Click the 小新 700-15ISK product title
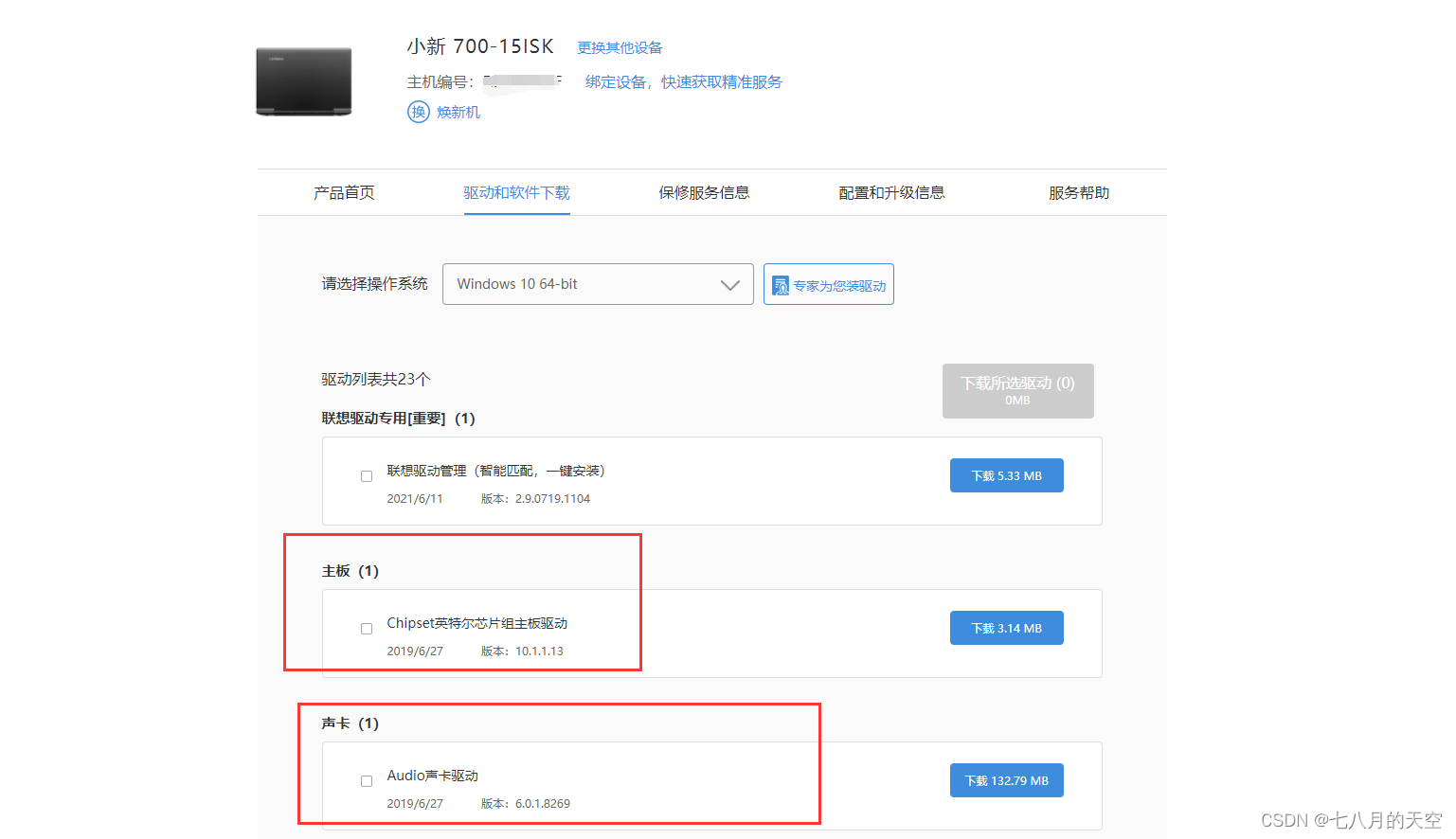 pyautogui.click(x=480, y=46)
